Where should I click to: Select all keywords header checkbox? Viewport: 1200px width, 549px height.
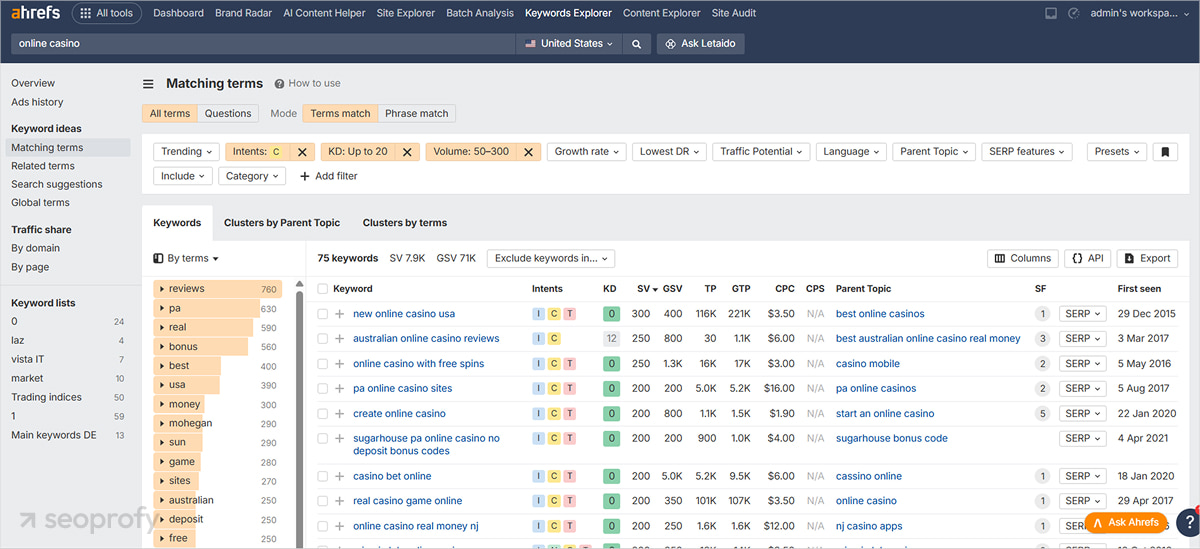click(322, 289)
